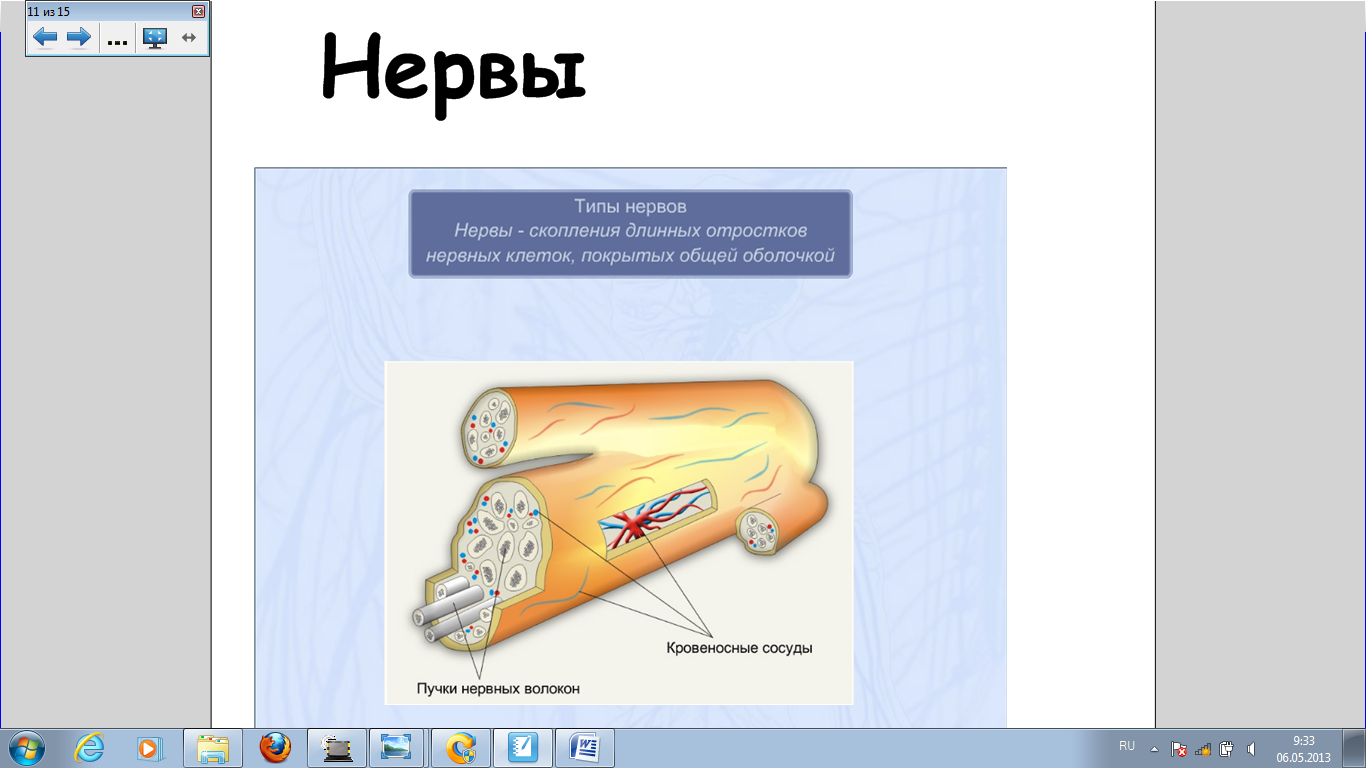Change the RU input language

pyautogui.click(x=1127, y=746)
